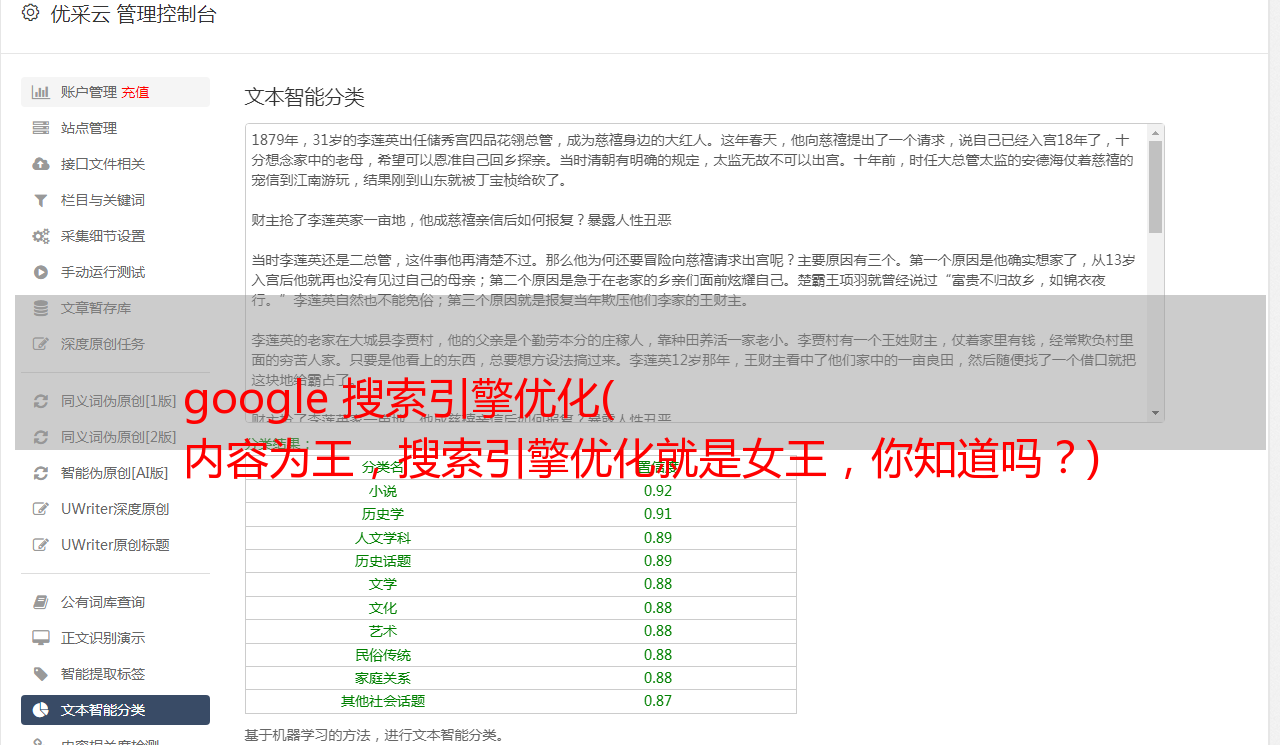The height and width of the screenshot is (745, 1280).
Task: Click the text area scroll up arrow
Action: [1155, 132]
